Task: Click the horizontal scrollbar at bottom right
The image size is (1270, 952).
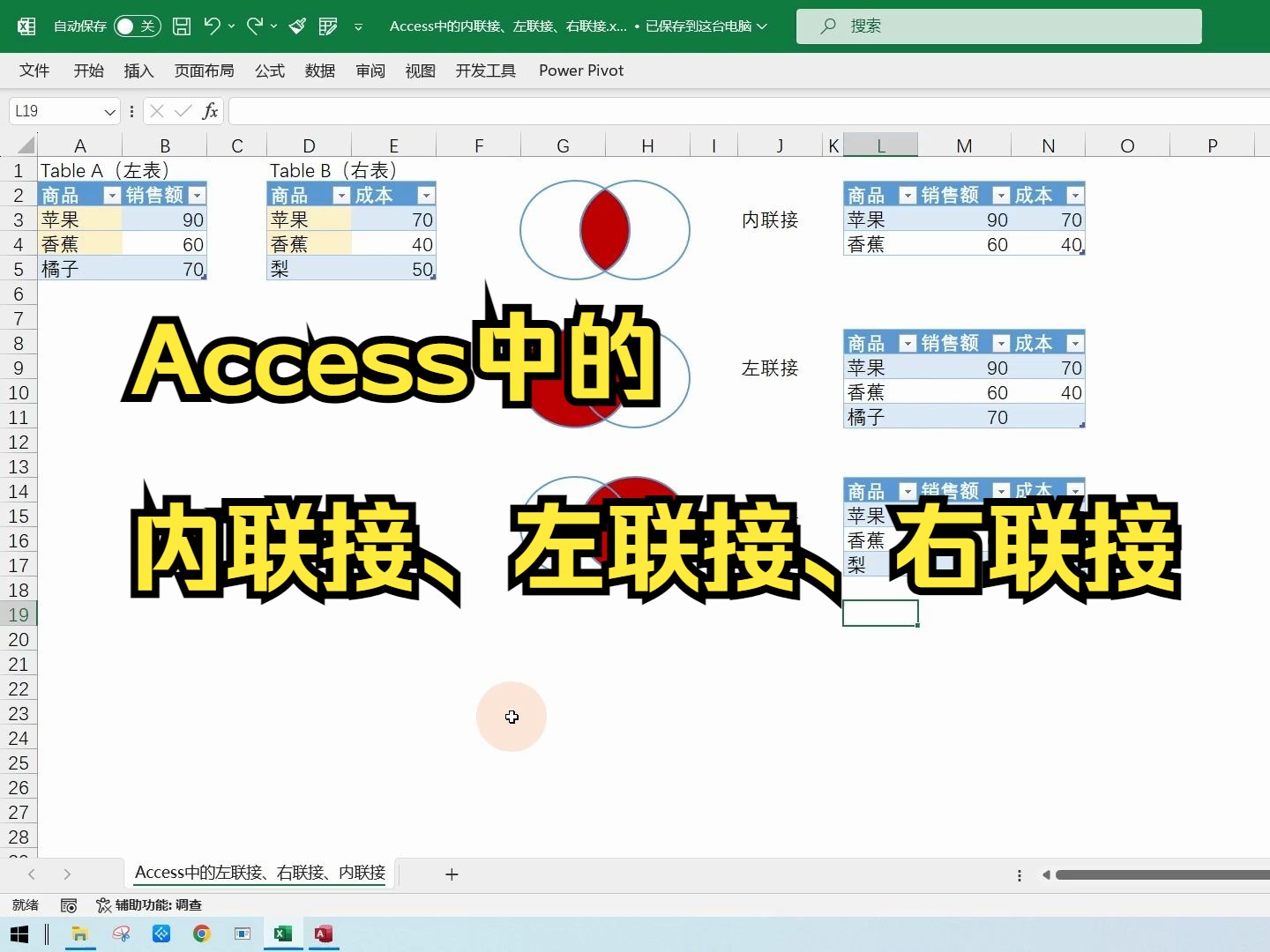Action: click(x=1155, y=874)
